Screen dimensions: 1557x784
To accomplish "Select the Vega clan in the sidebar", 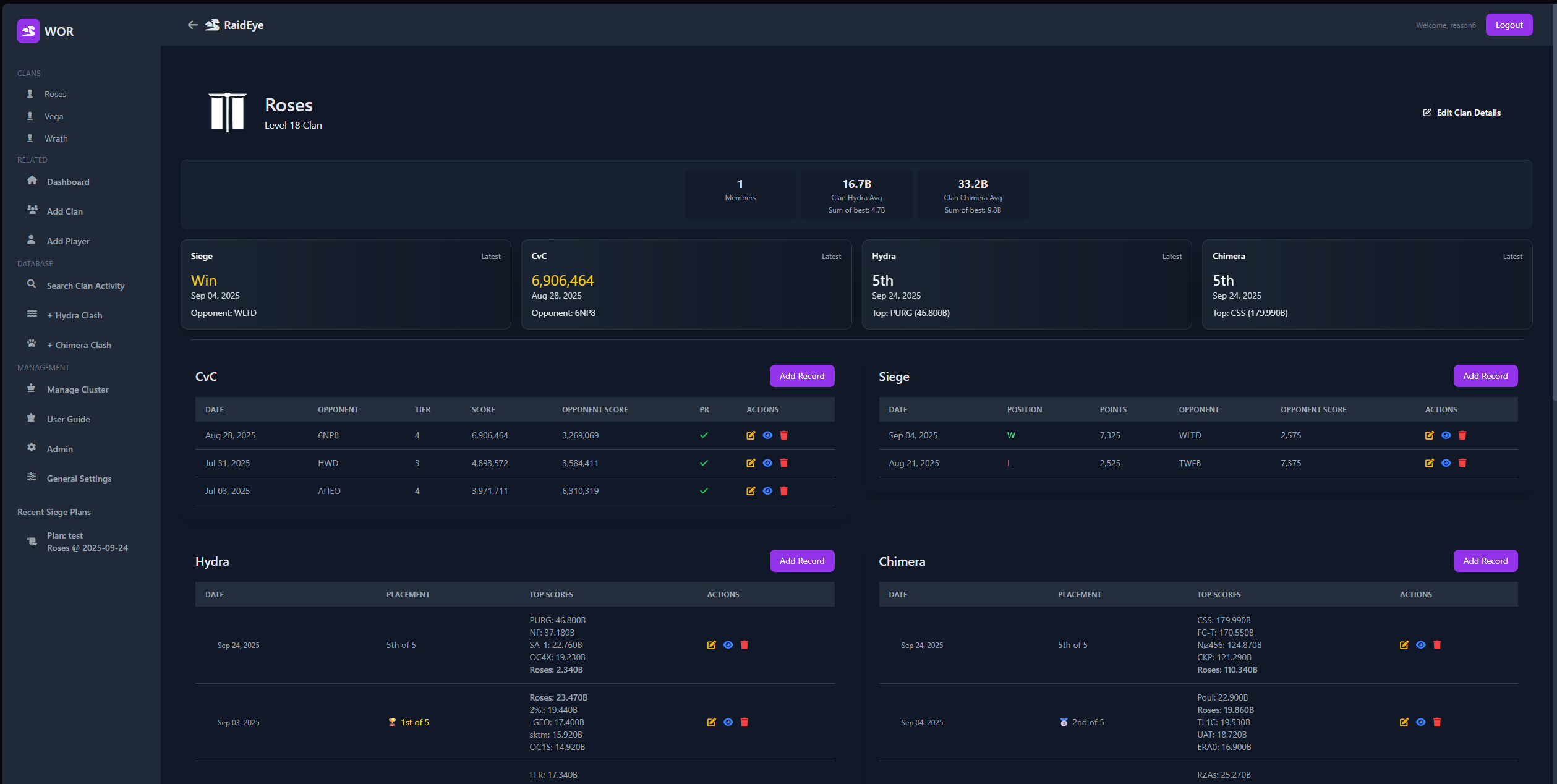I will pos(54,116).
